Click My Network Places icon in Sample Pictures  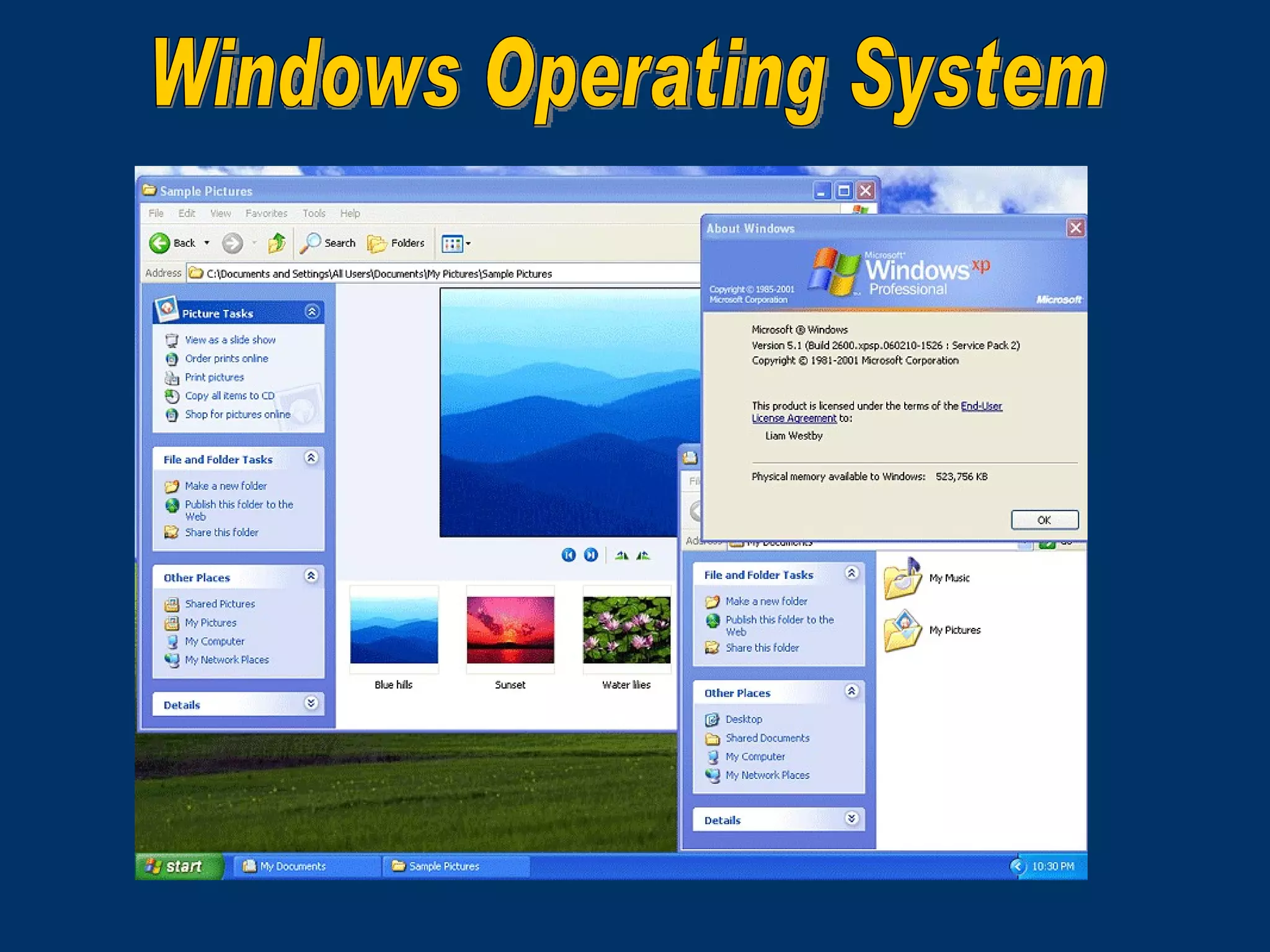click(x=172, y=660)
